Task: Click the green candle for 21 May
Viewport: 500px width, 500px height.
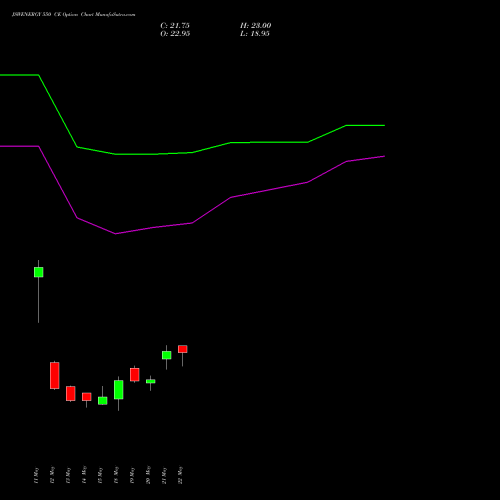Action: [x=167, y=355]
